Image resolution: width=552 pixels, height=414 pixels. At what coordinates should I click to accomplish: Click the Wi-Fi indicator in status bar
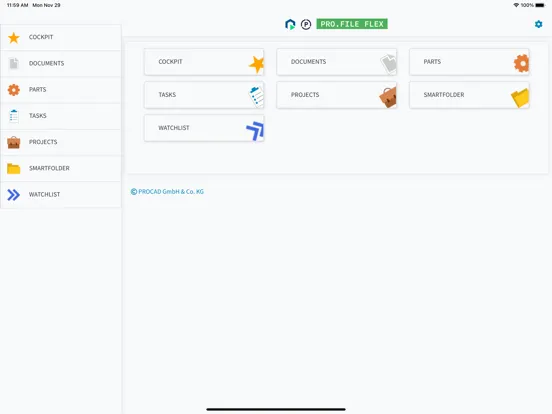click(516, 5)
